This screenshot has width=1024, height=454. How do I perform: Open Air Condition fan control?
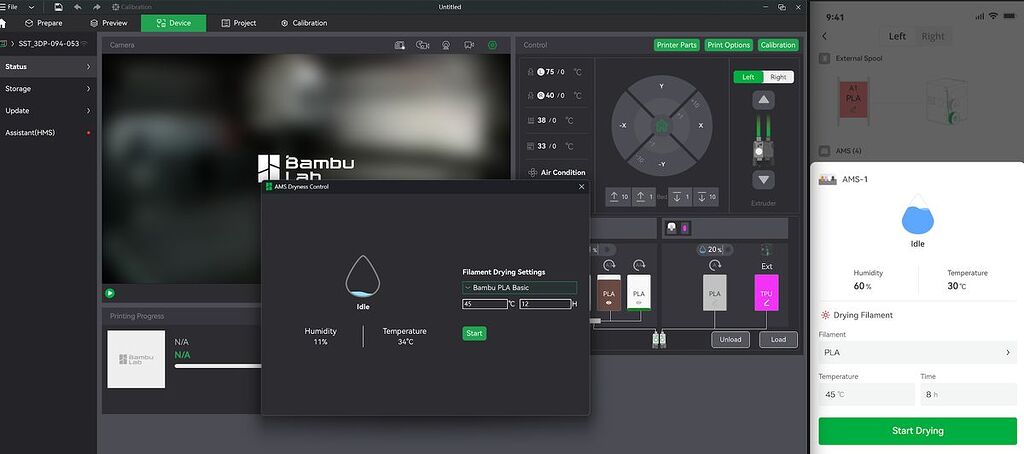coord(556,172)
